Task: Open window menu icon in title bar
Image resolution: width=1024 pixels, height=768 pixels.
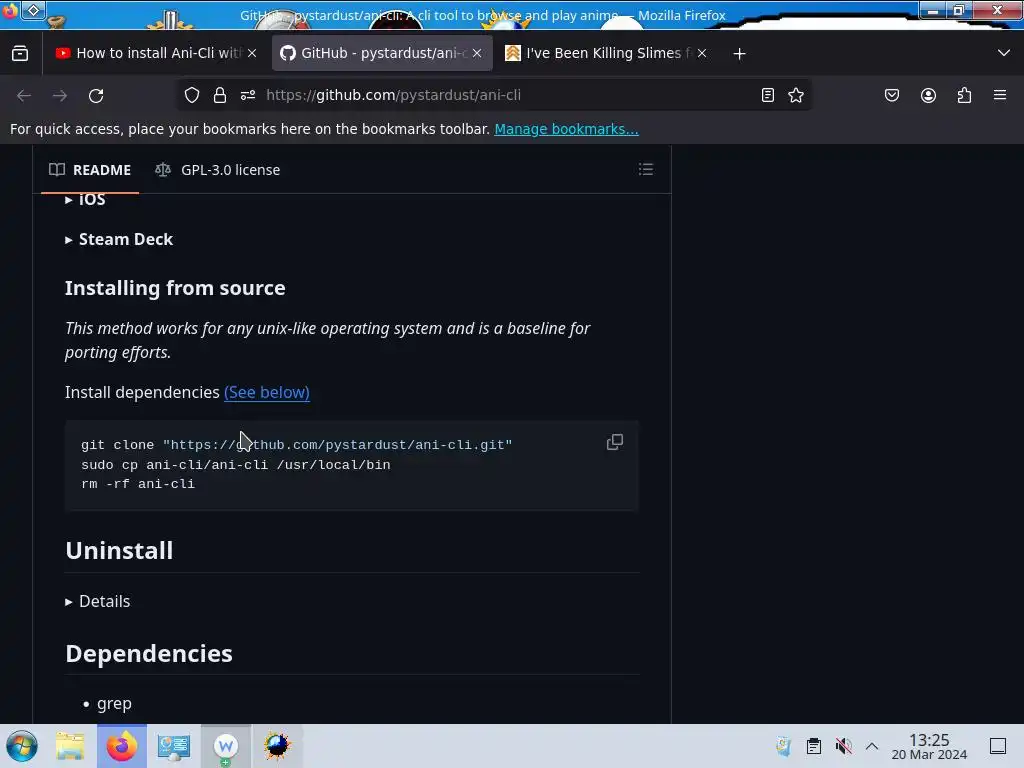Action: click(x=10, y=11)
